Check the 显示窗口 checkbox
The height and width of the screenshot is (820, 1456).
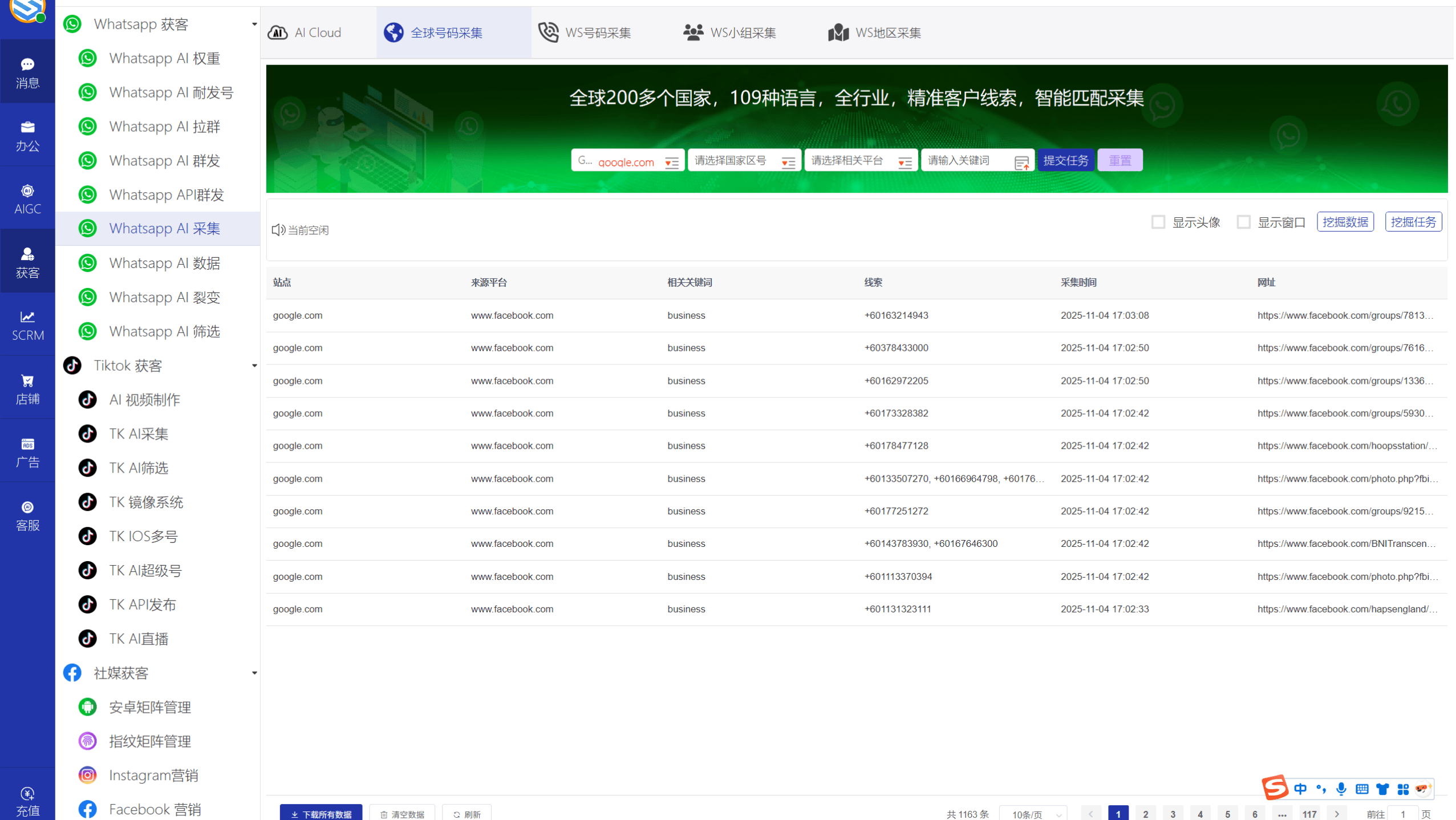(x=1243, y=222)
